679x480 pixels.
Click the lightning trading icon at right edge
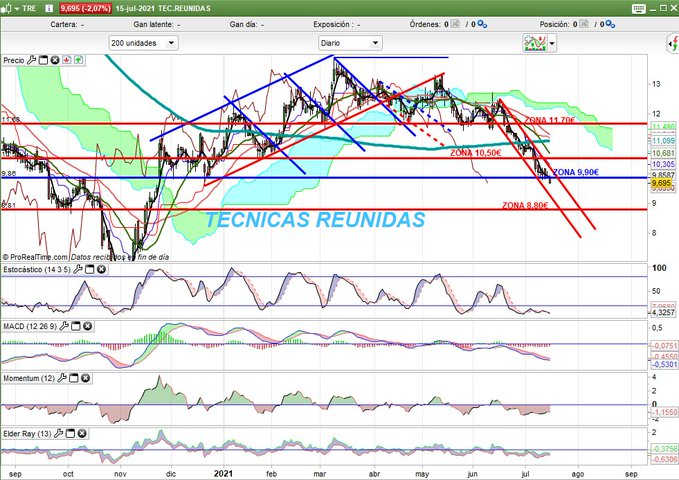(673, 43)
